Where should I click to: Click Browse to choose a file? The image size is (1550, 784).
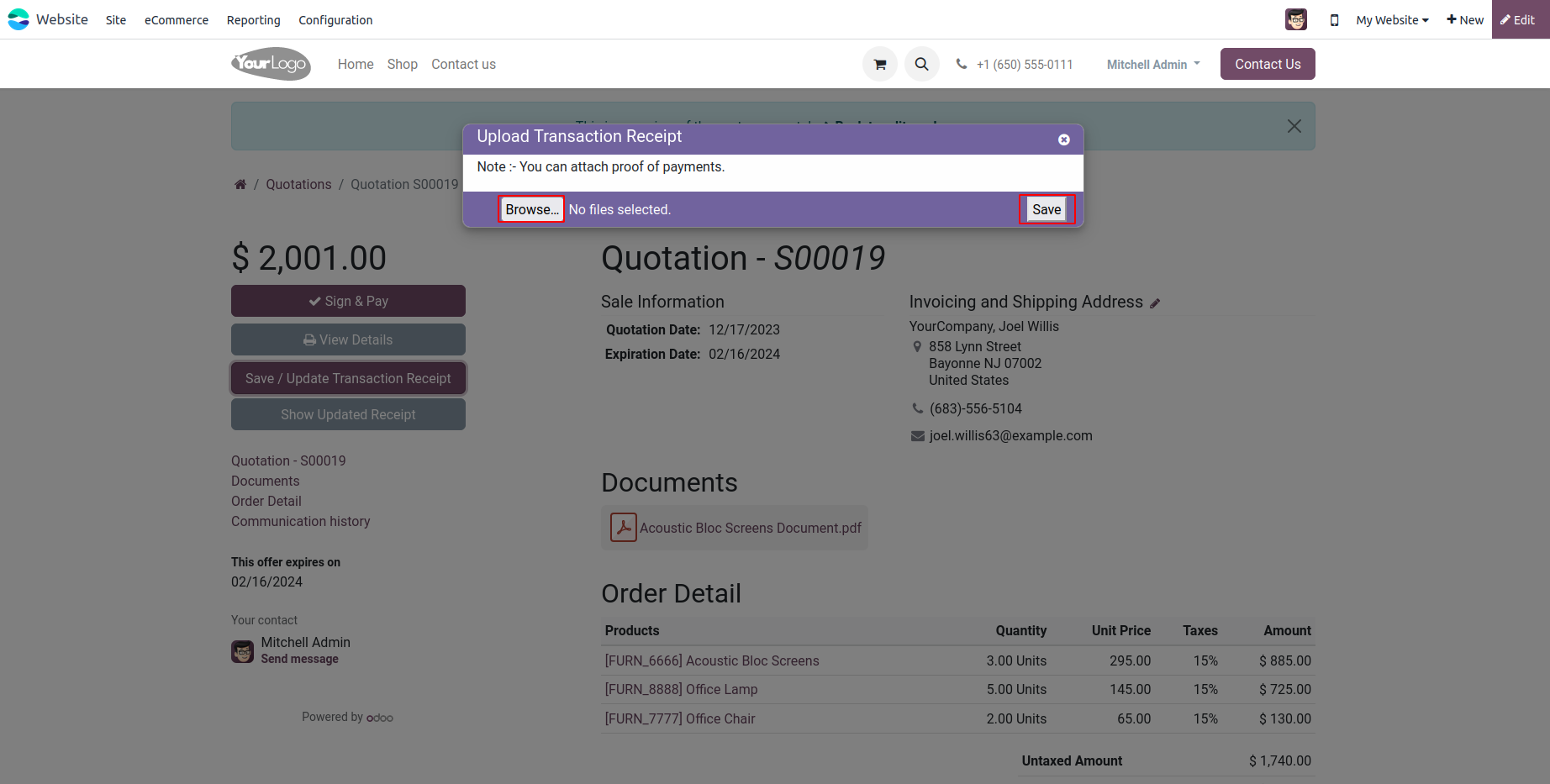click(x=531, y=209)
